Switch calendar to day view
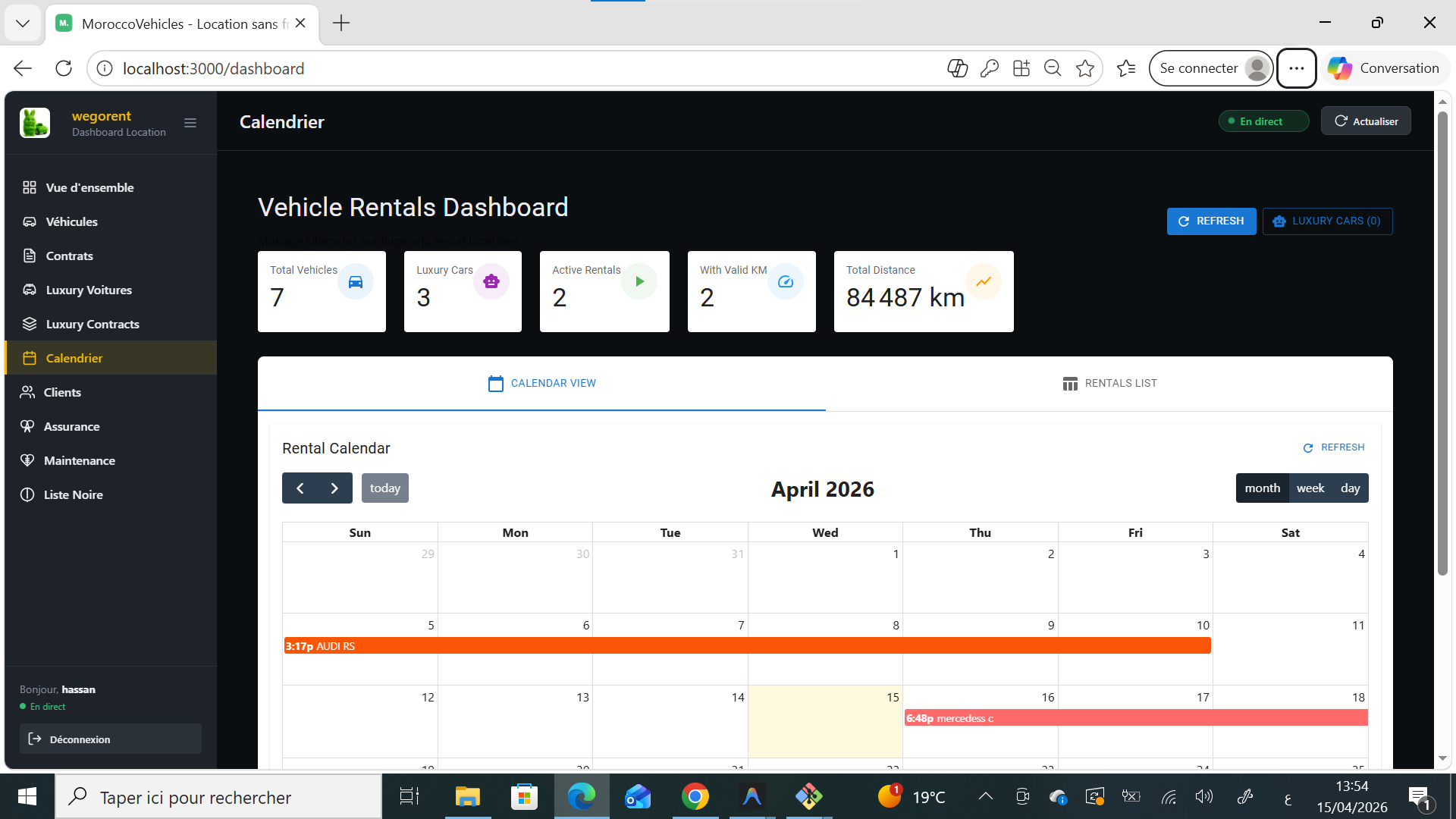 1350,488
